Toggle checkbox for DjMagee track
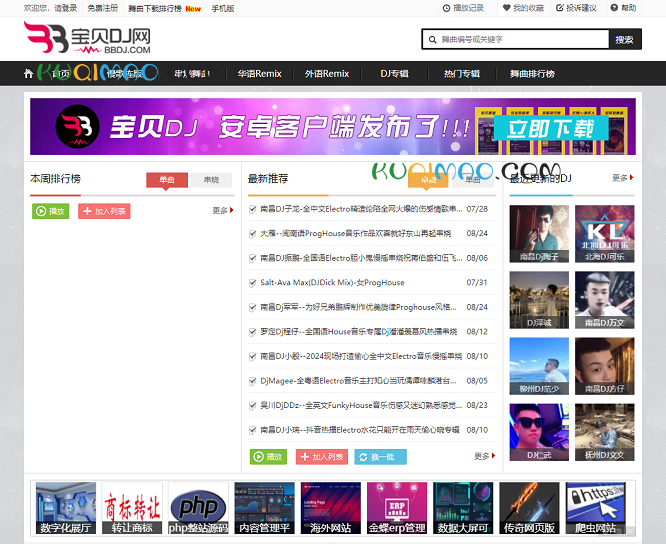 click(253, 381)
